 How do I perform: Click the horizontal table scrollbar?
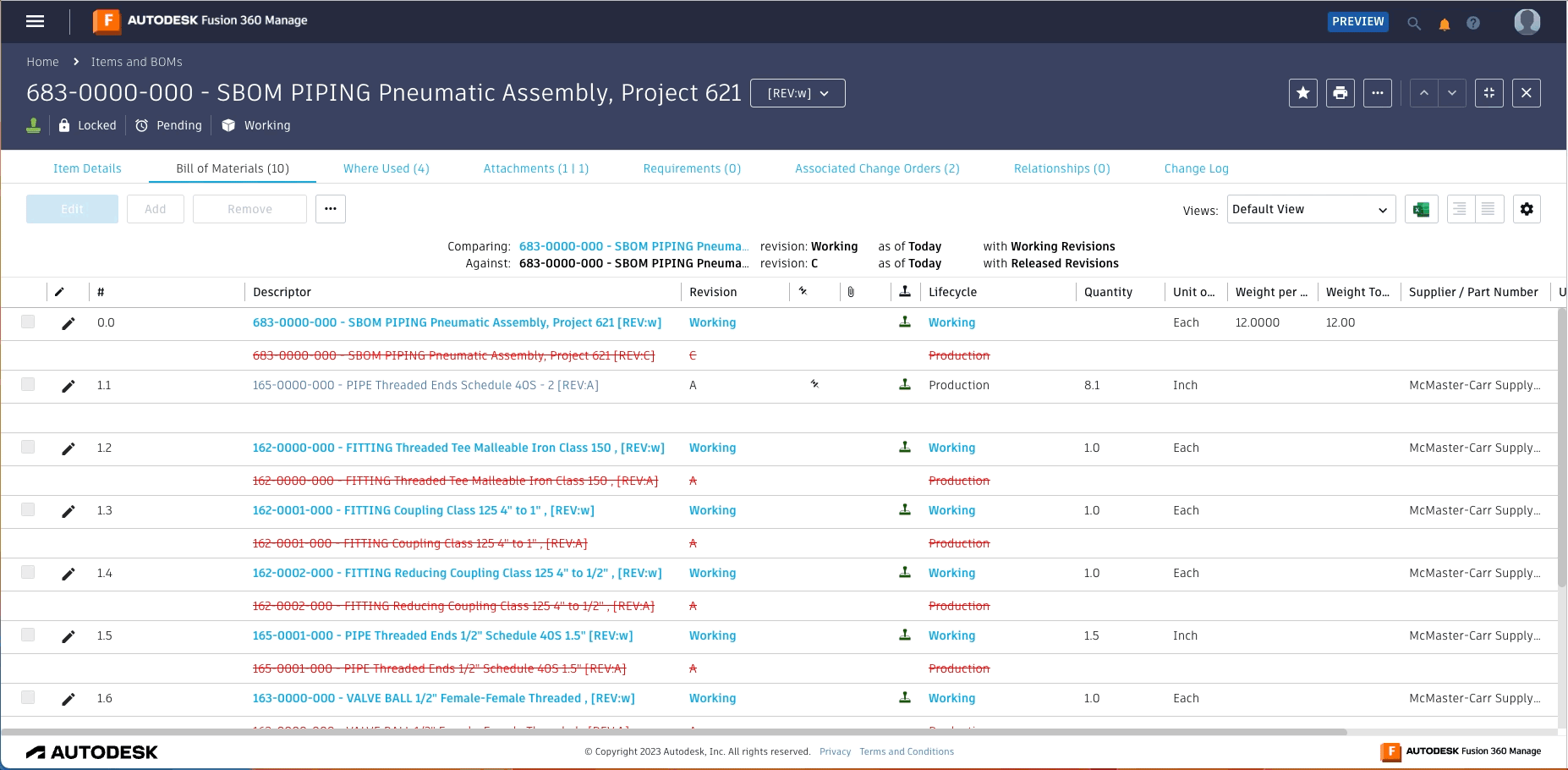click(x=673, y=732)
